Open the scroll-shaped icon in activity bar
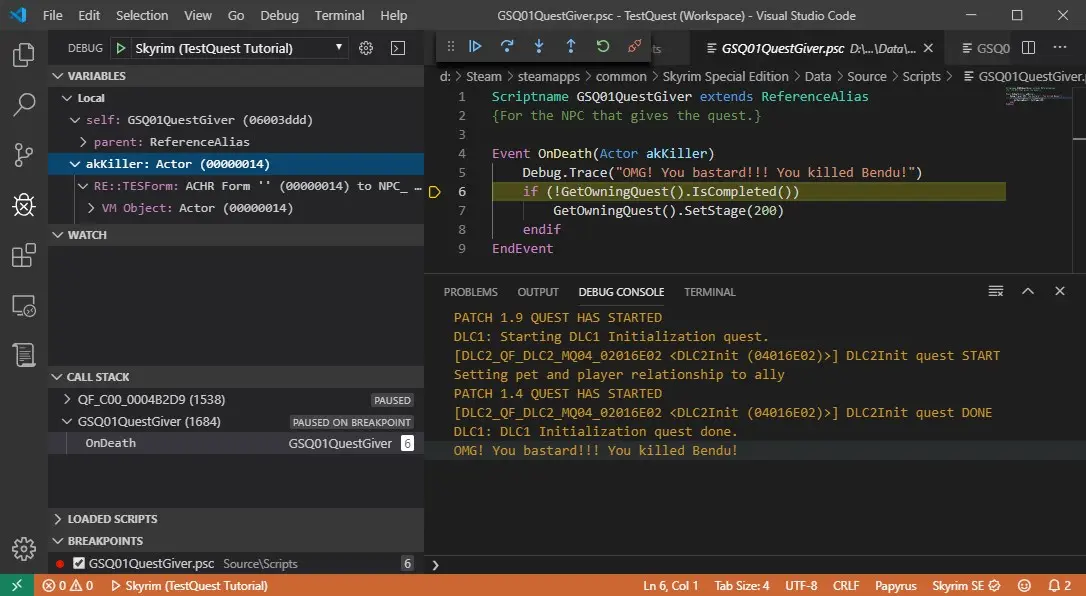 [x=24, y=354]
